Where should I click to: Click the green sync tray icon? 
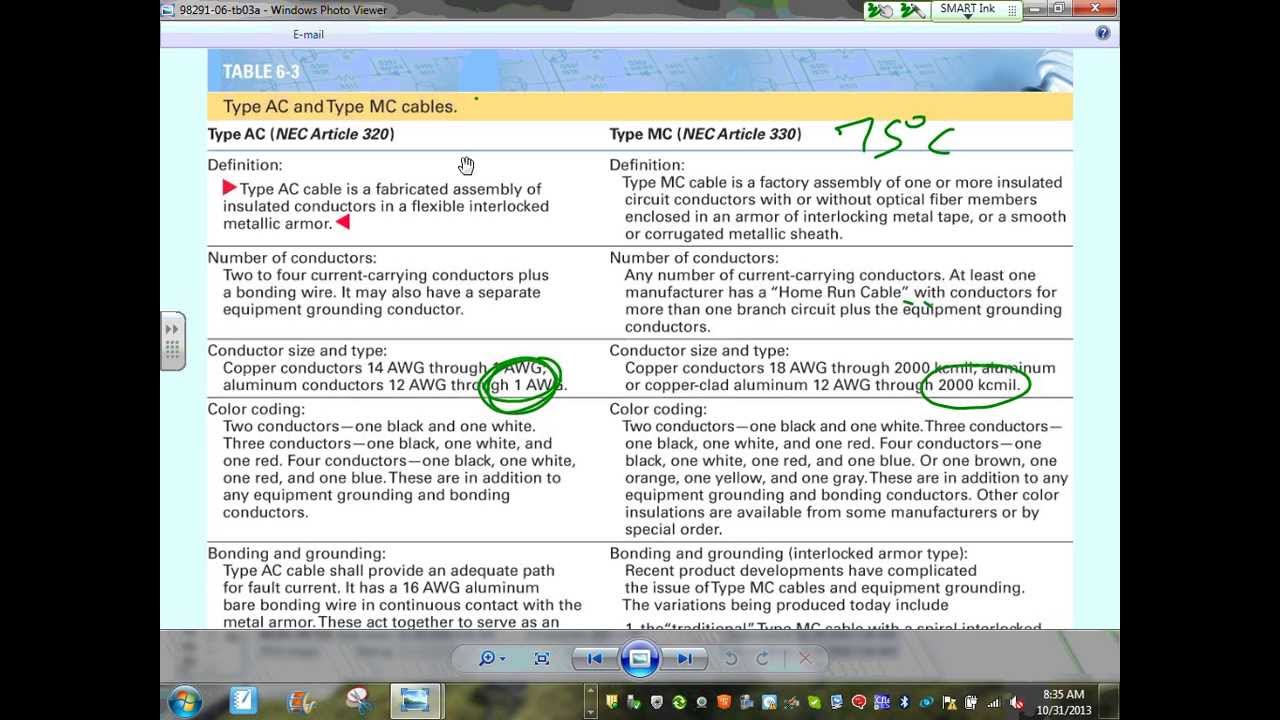pyautogui.click(x=679, y=702)
